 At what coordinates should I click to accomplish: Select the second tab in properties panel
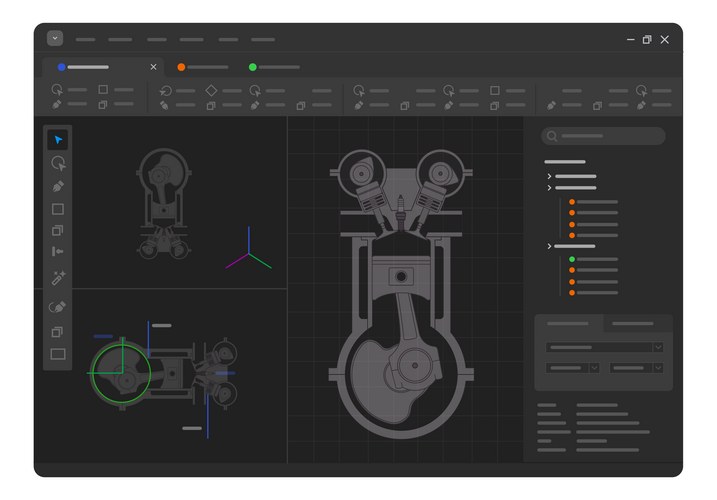(x=633, y=324)
